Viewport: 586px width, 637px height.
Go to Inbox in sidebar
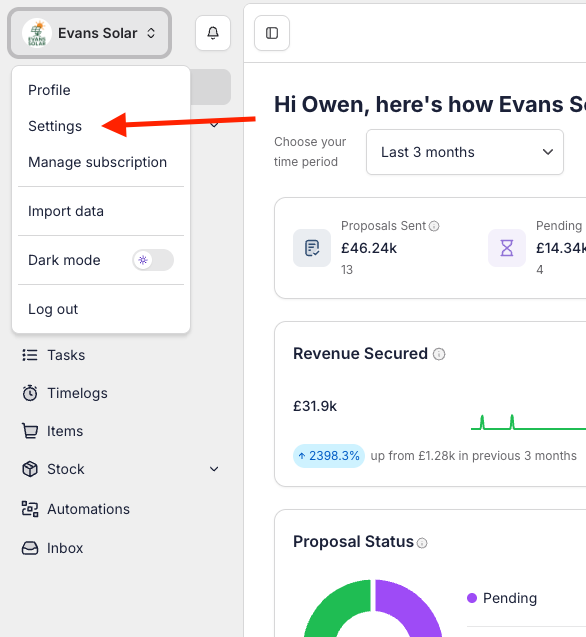[65, 548]
